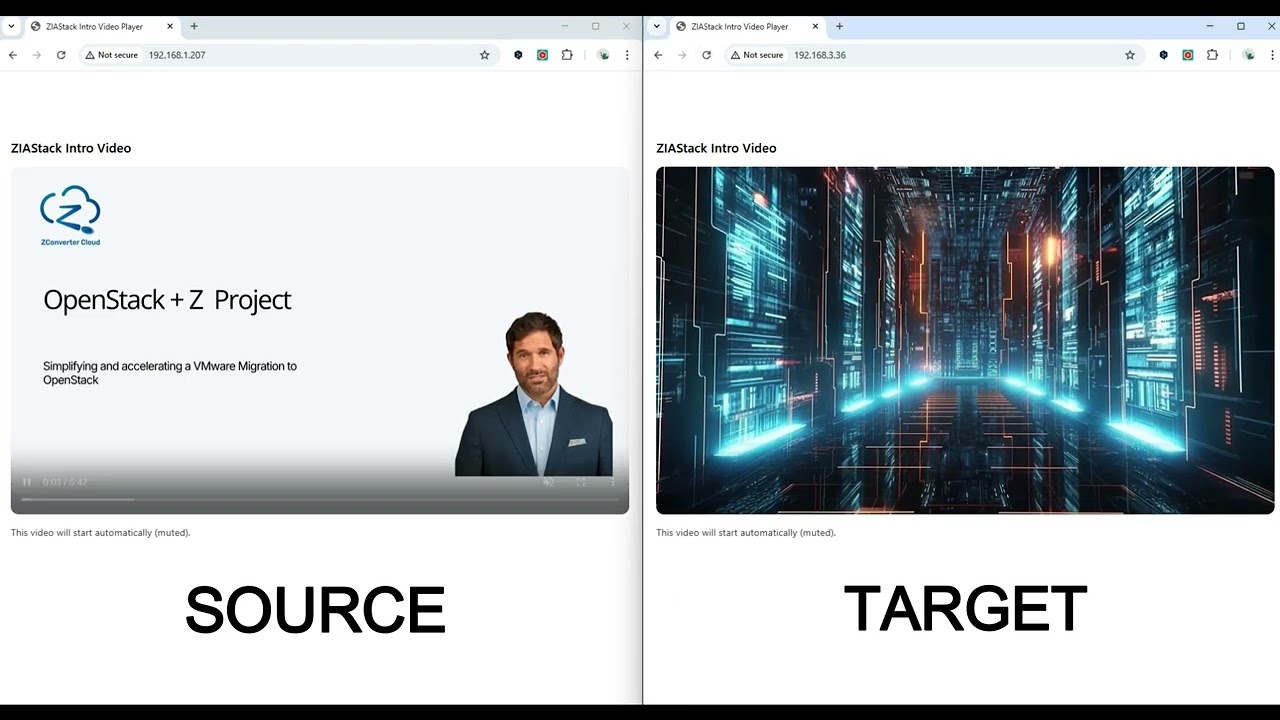Close the ZIAStack tab in source window
Screen dimensions: 1280x720
click(170, 26)
